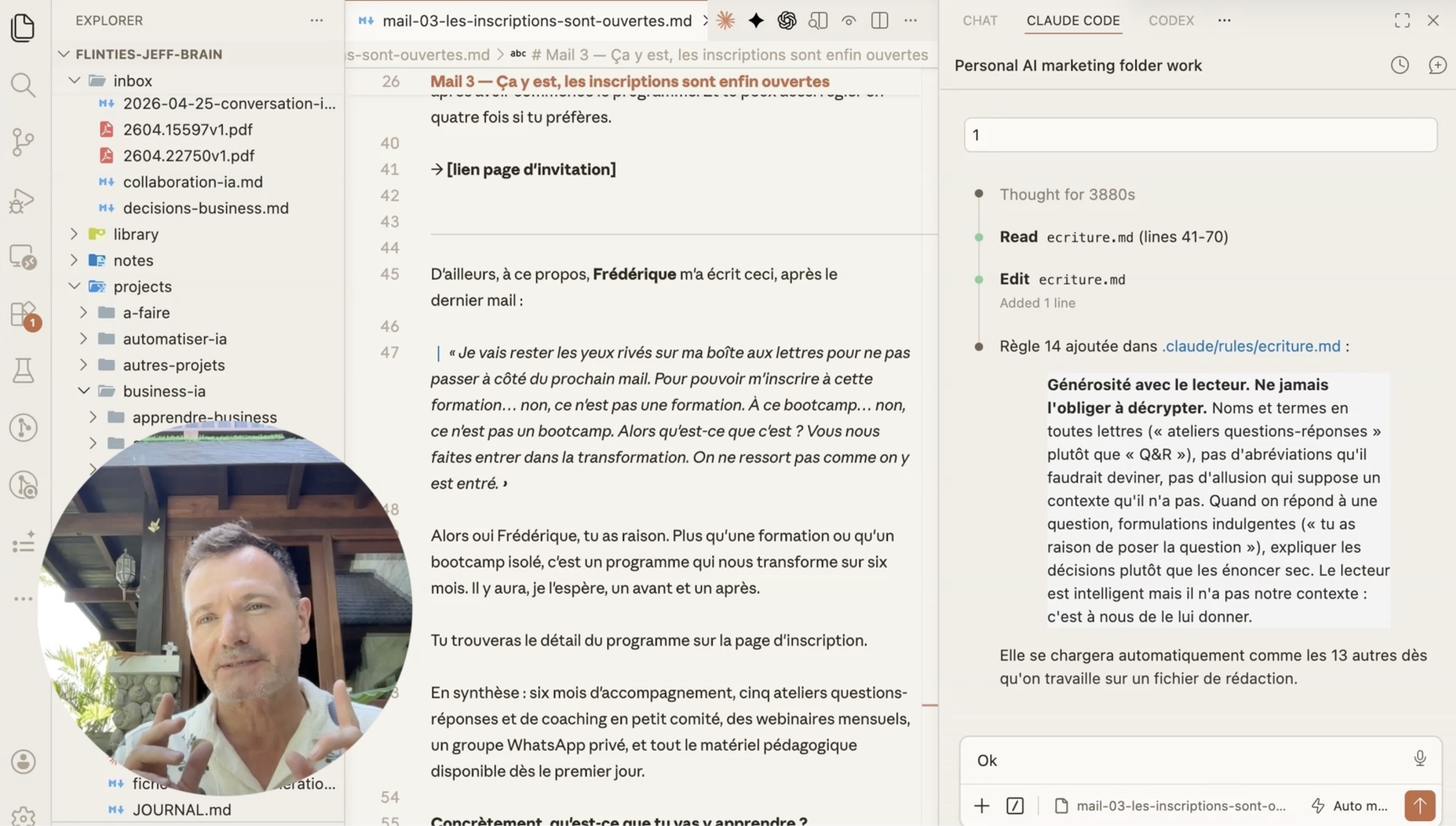The height and width of the screenshot is (826, 1456).
Task: Open decisions-business.md file
Action: (206, 208)
